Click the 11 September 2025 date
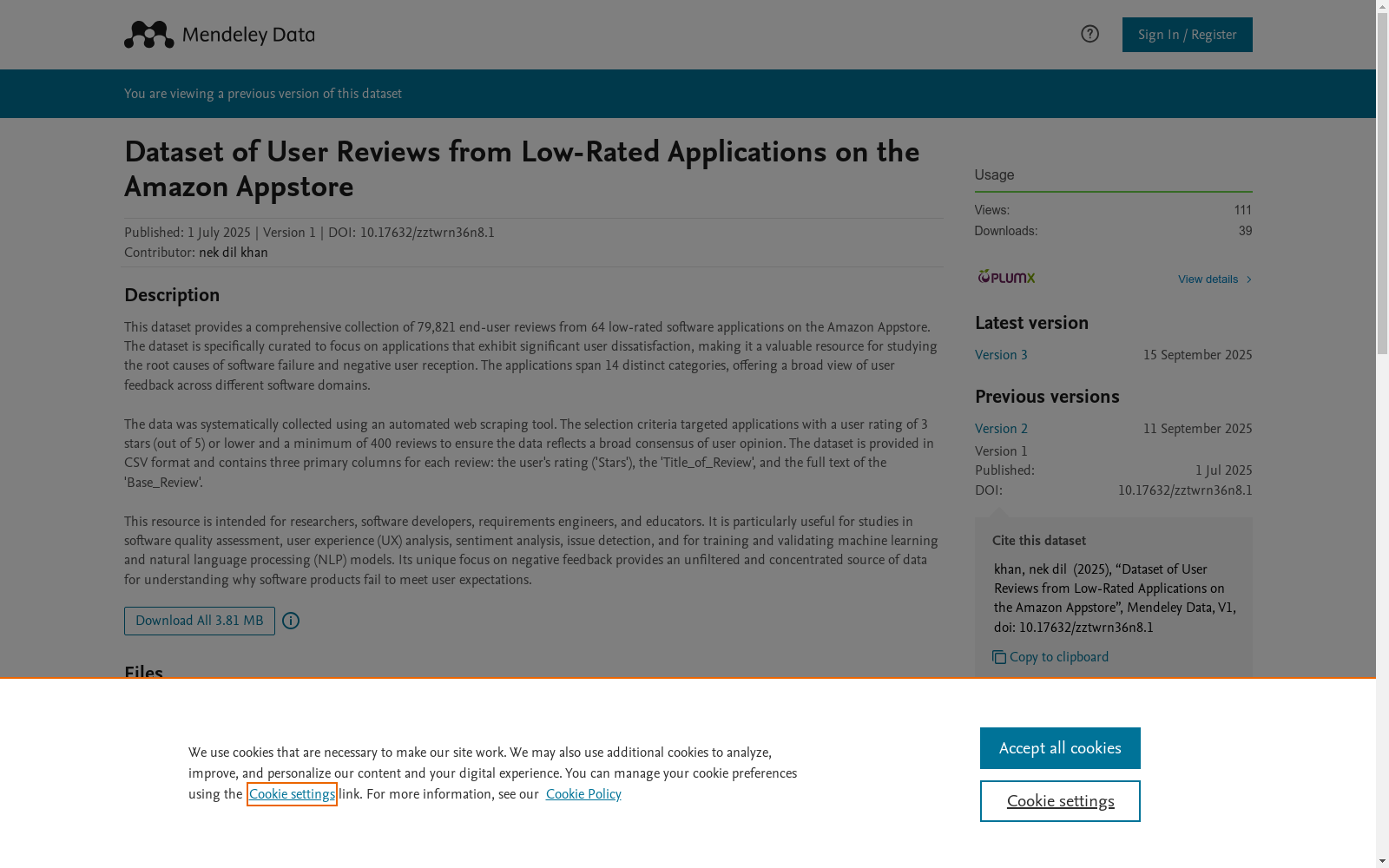1389x868 pixels. (1198, 429)
